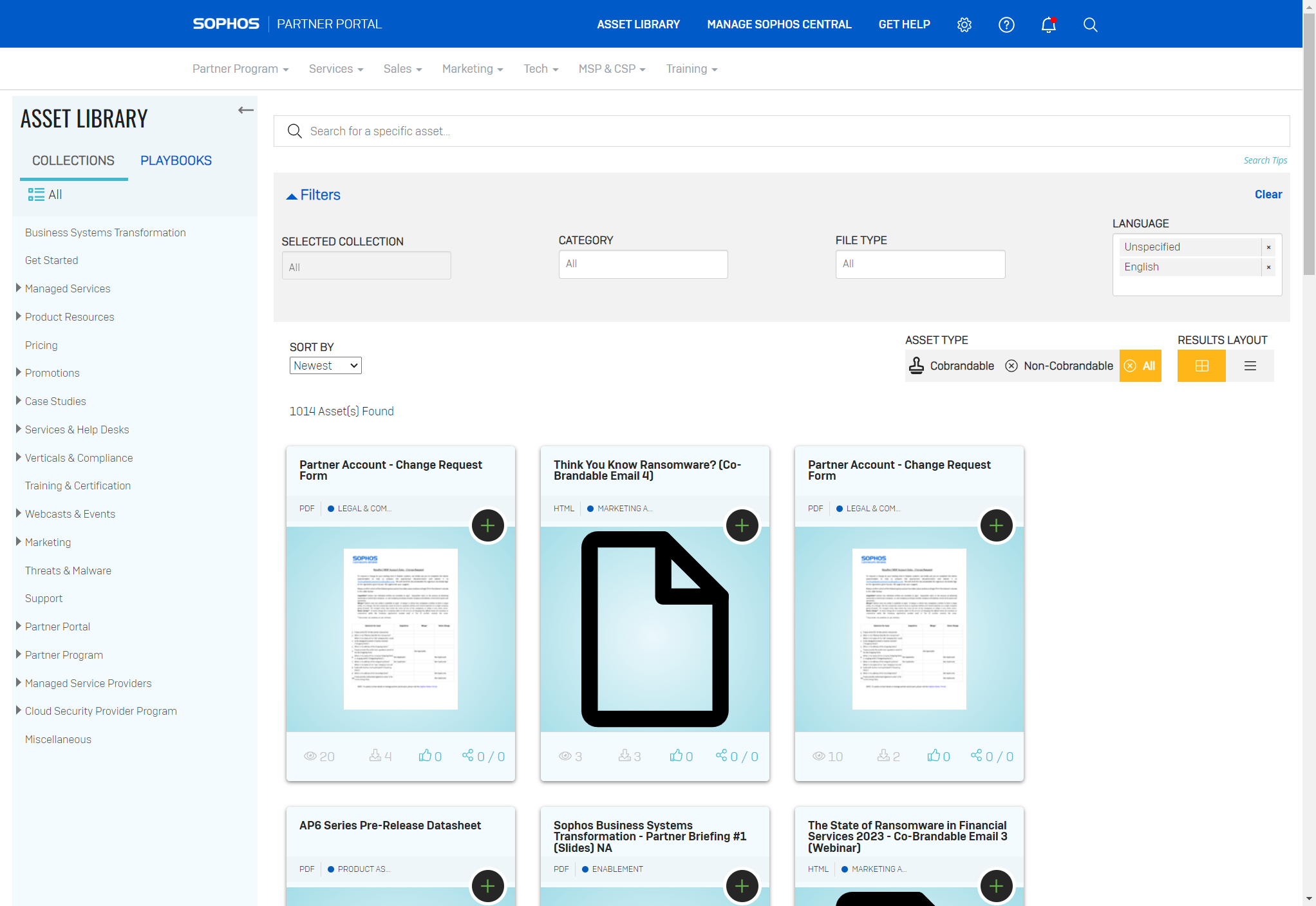Open the header search magnifier icon
Image resolution: width=1316 pixels, height=906 pixels.
point(1090,24)
